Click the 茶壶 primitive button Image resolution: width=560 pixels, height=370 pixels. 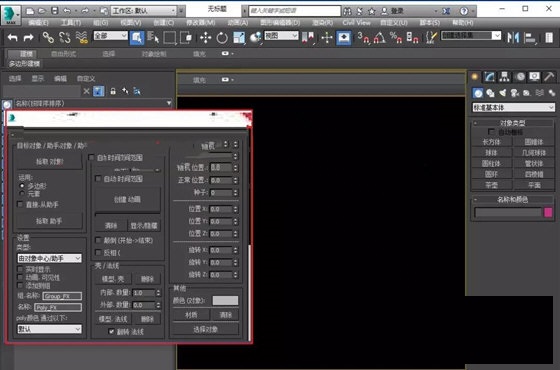[491, 185]
